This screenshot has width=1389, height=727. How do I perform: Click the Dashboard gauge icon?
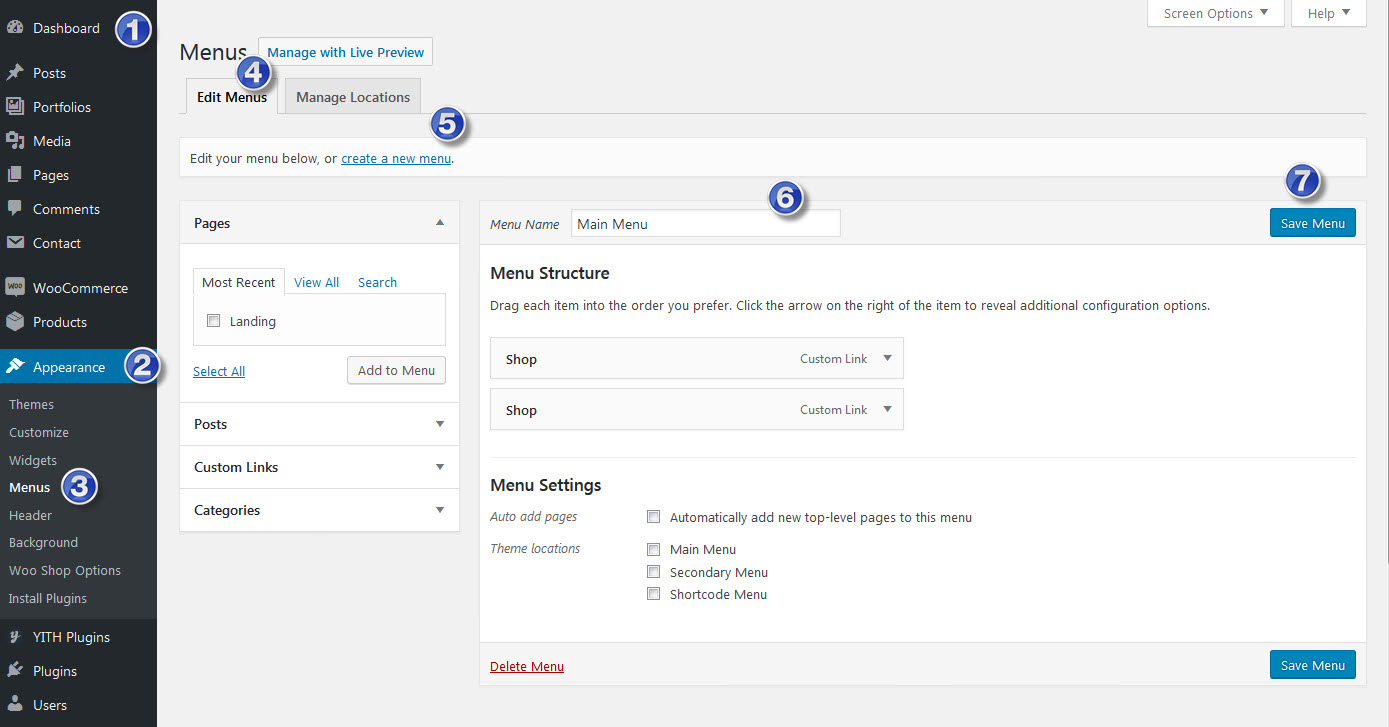tap(15, 28)
